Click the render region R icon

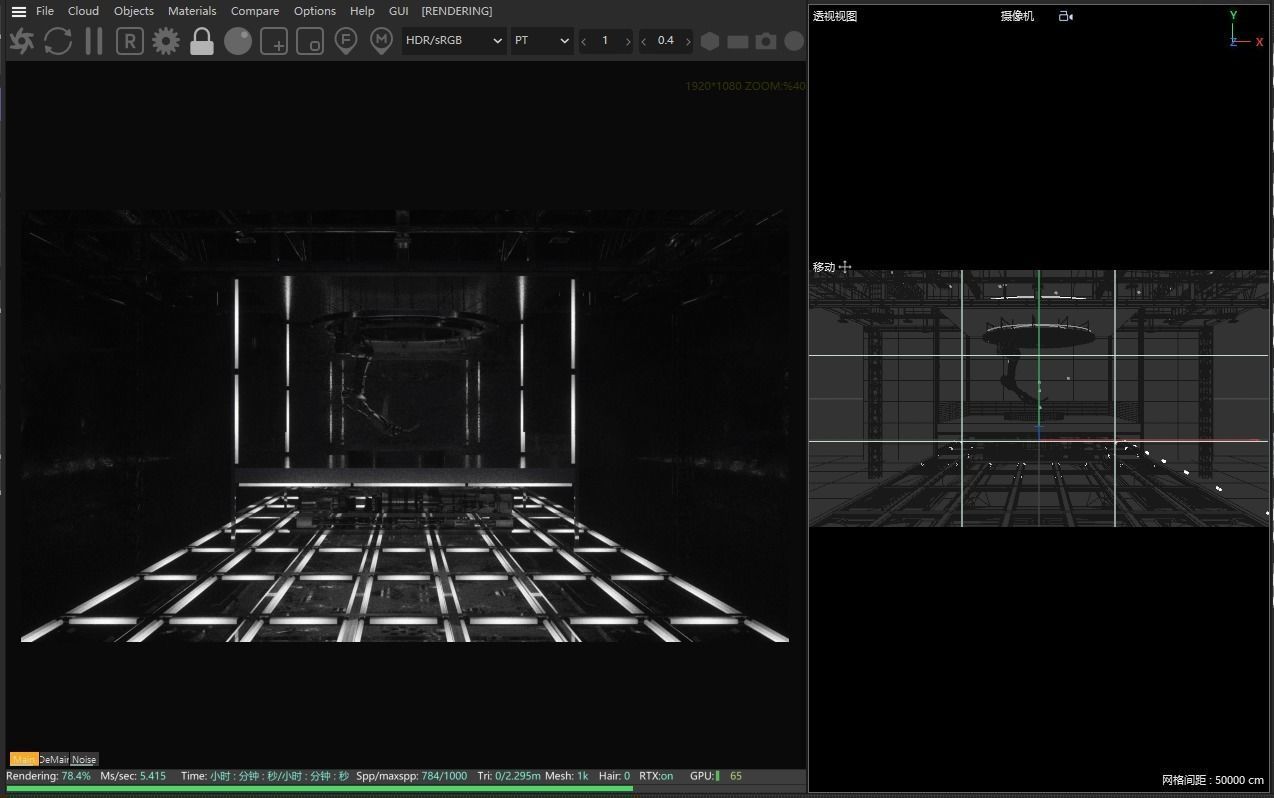130,41
